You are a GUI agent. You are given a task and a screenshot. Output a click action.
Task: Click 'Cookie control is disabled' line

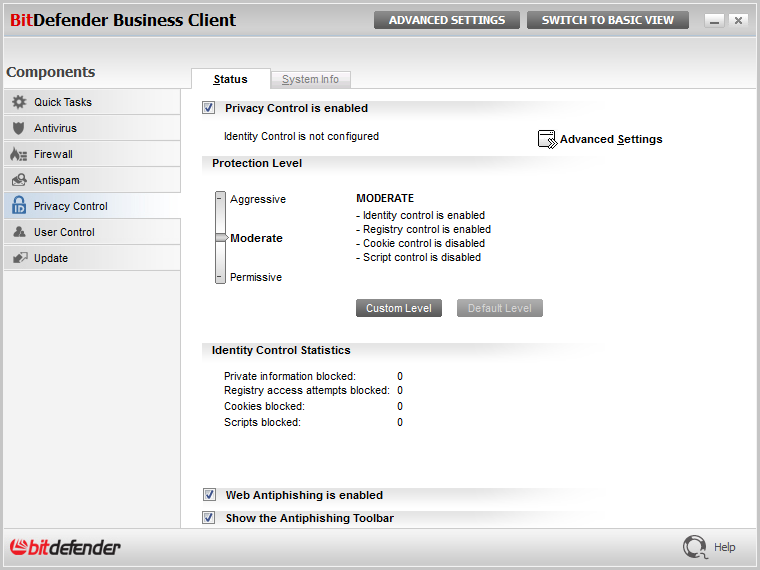[x=420, y=243]
